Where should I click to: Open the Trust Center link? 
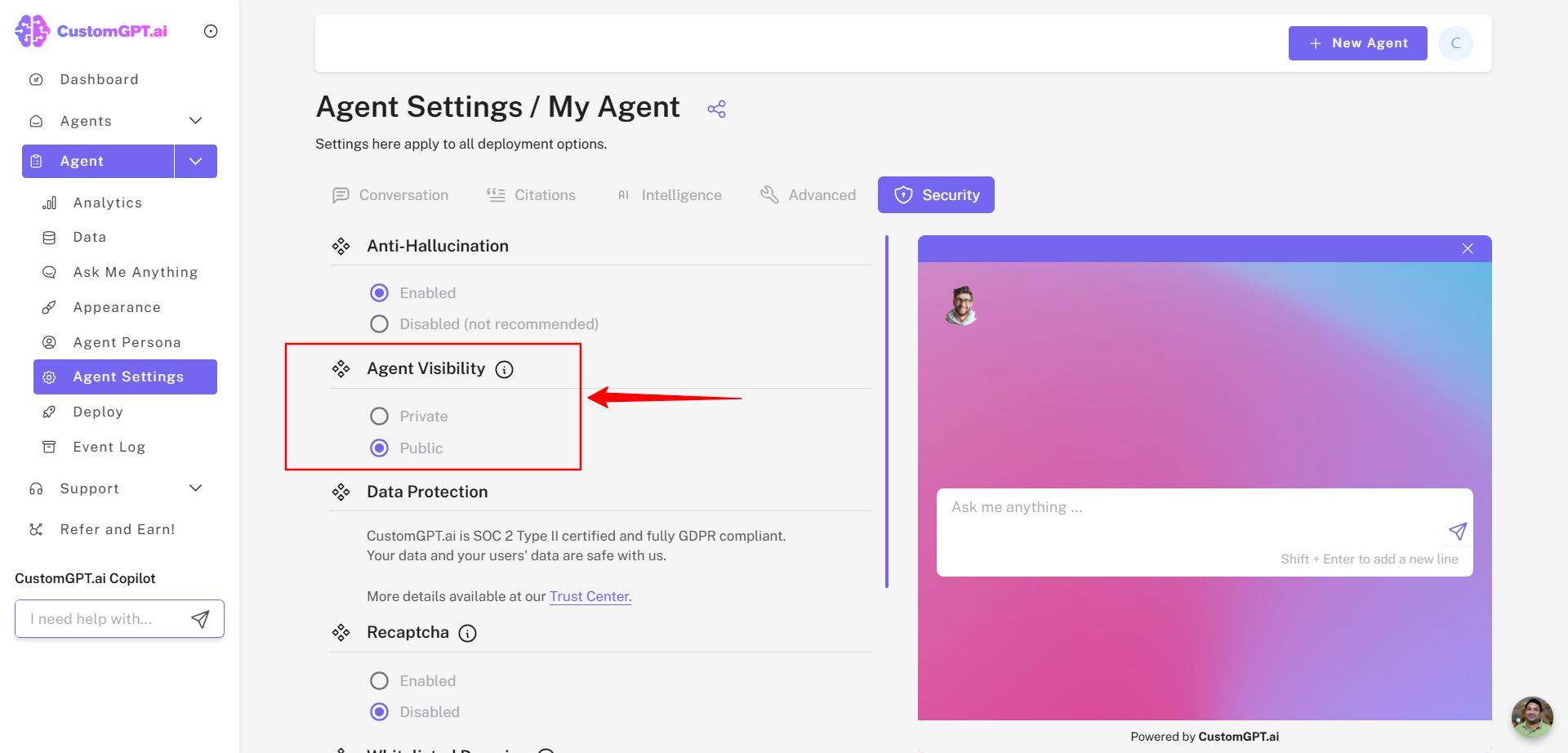[590, 596]
